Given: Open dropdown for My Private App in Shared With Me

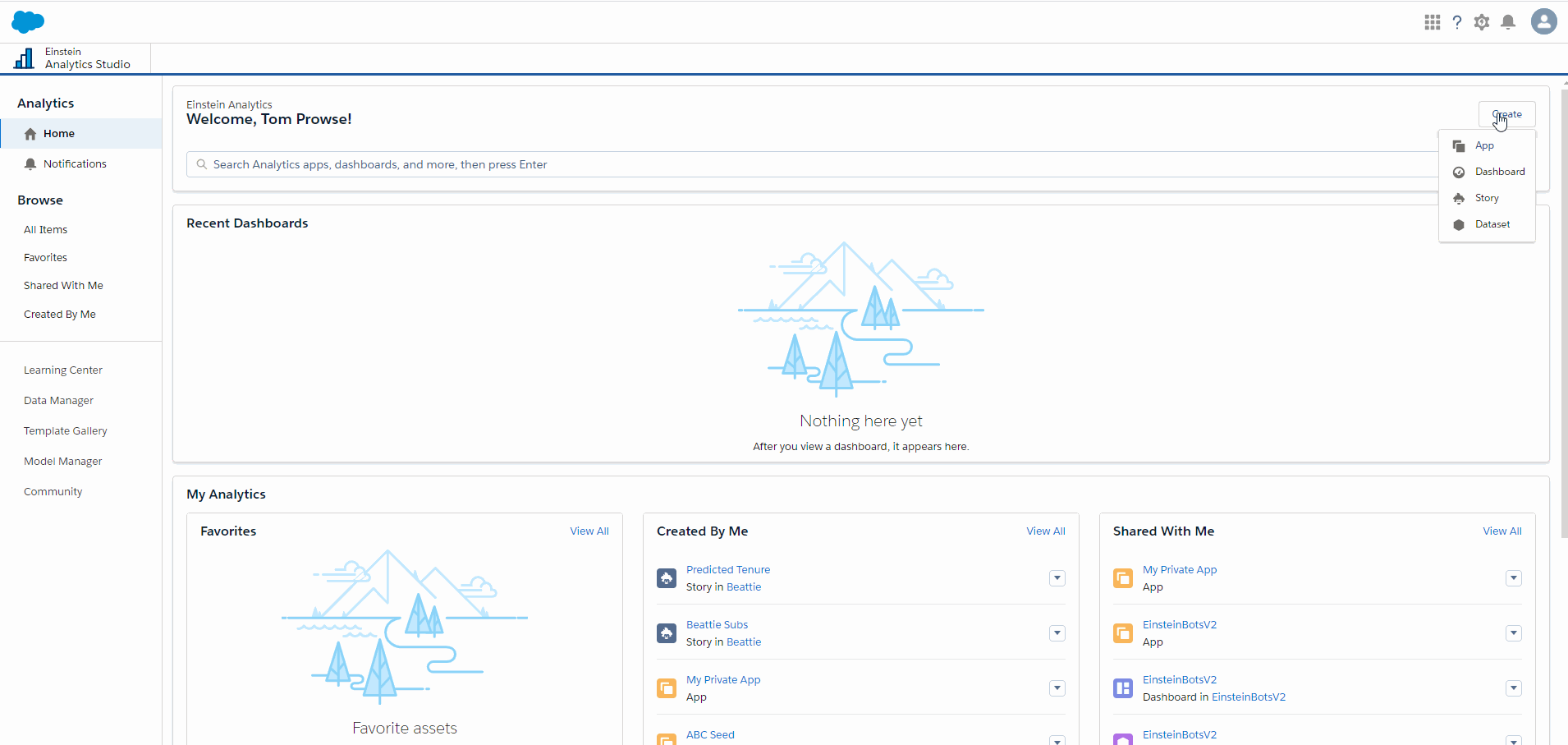Looking at the screenshot, I should [x=1514, y=578].
